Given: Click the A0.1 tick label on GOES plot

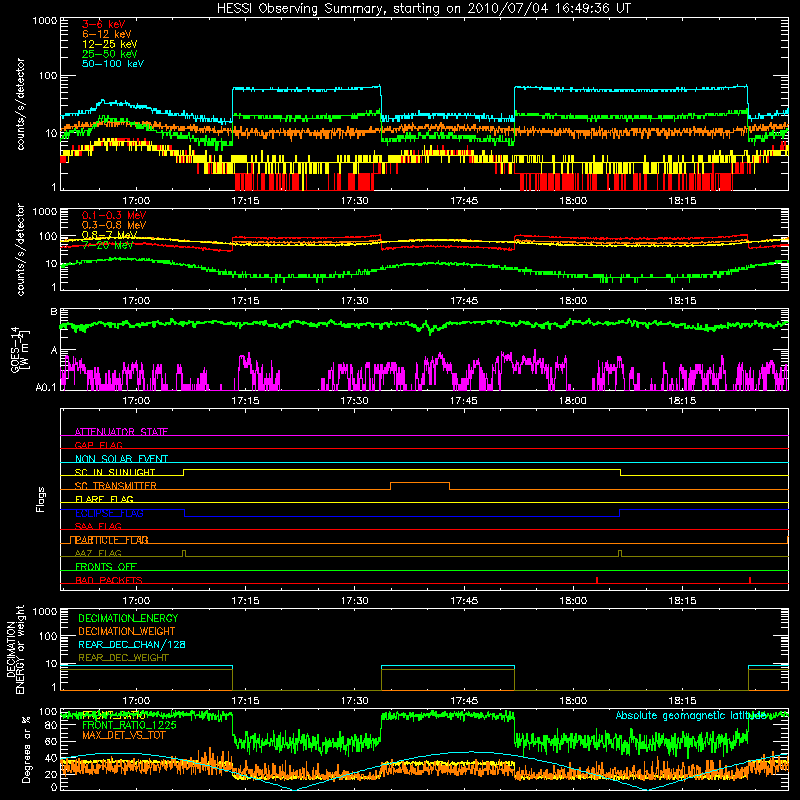Looking at the screenshot, I should click(x=46, y=388).
